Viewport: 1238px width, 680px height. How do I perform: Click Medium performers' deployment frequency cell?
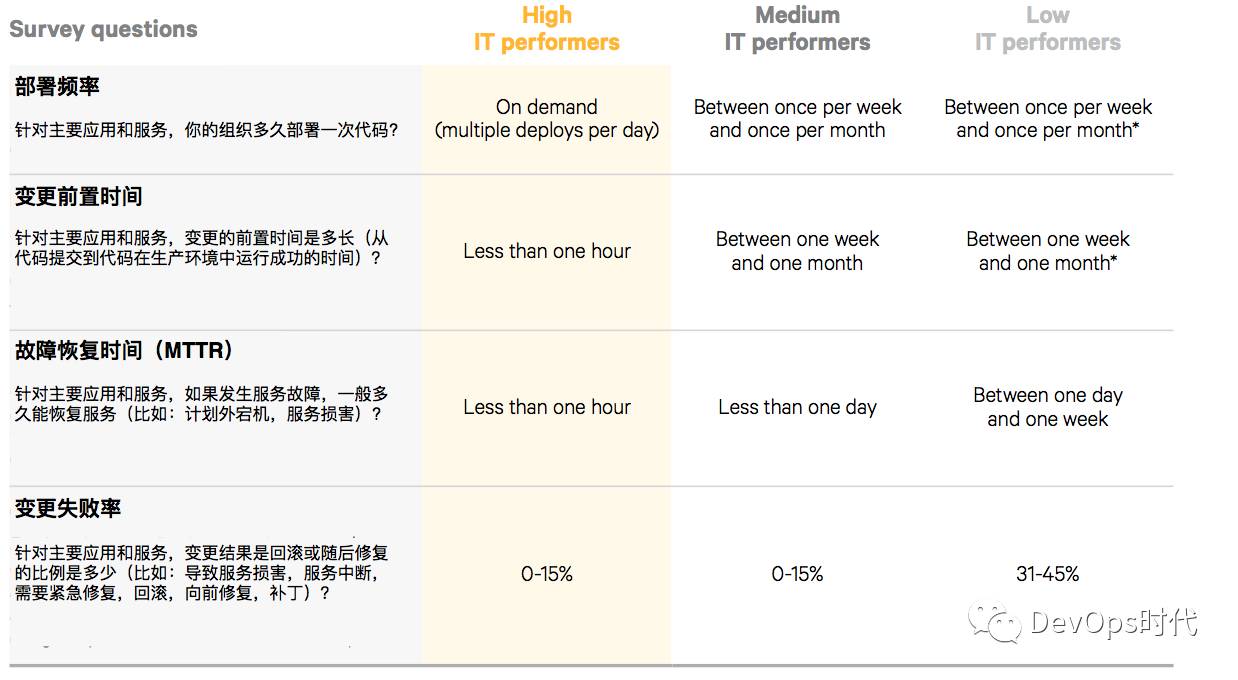[x=797, y=119]
